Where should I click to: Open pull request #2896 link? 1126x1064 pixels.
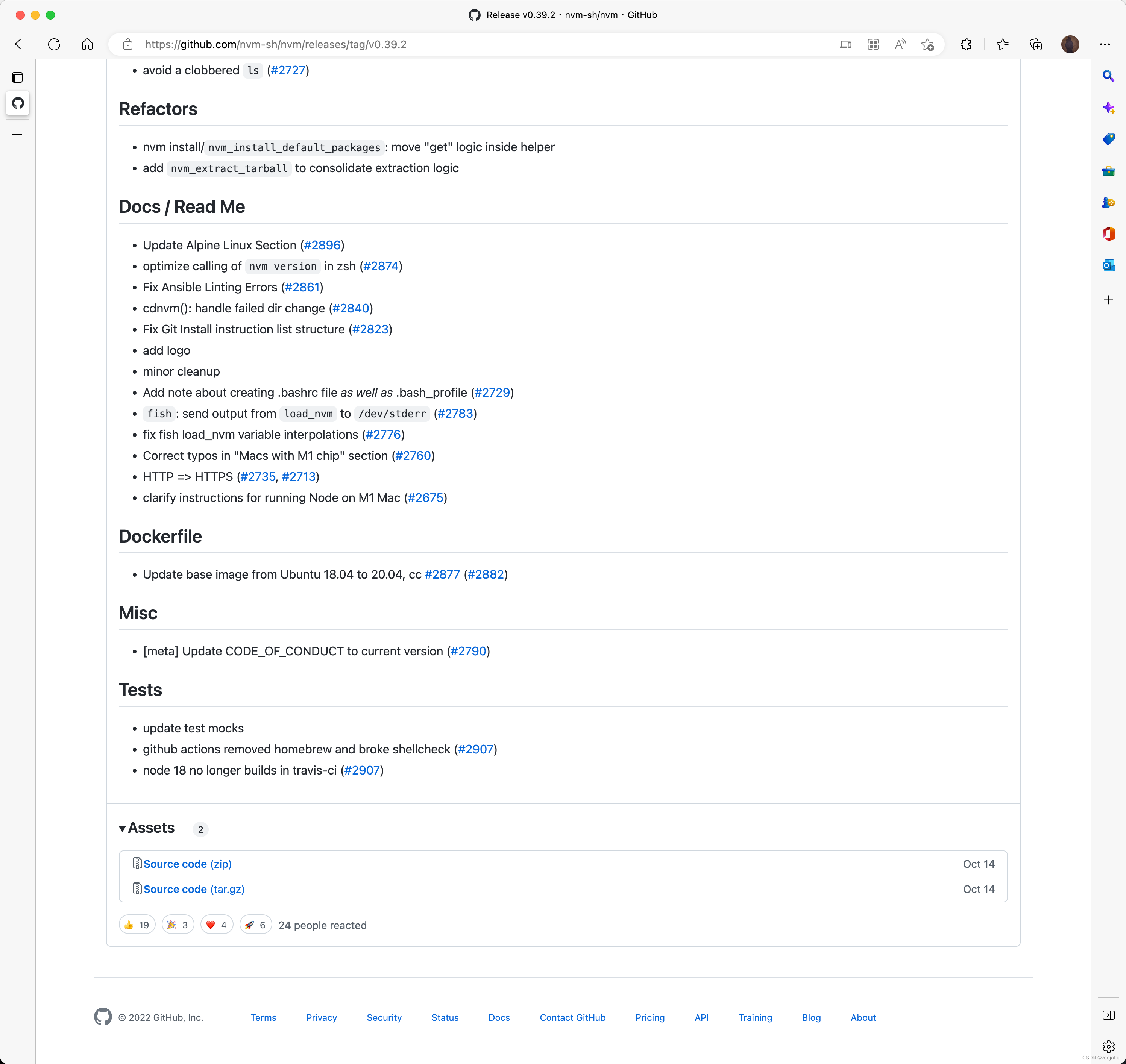(322, 245)
